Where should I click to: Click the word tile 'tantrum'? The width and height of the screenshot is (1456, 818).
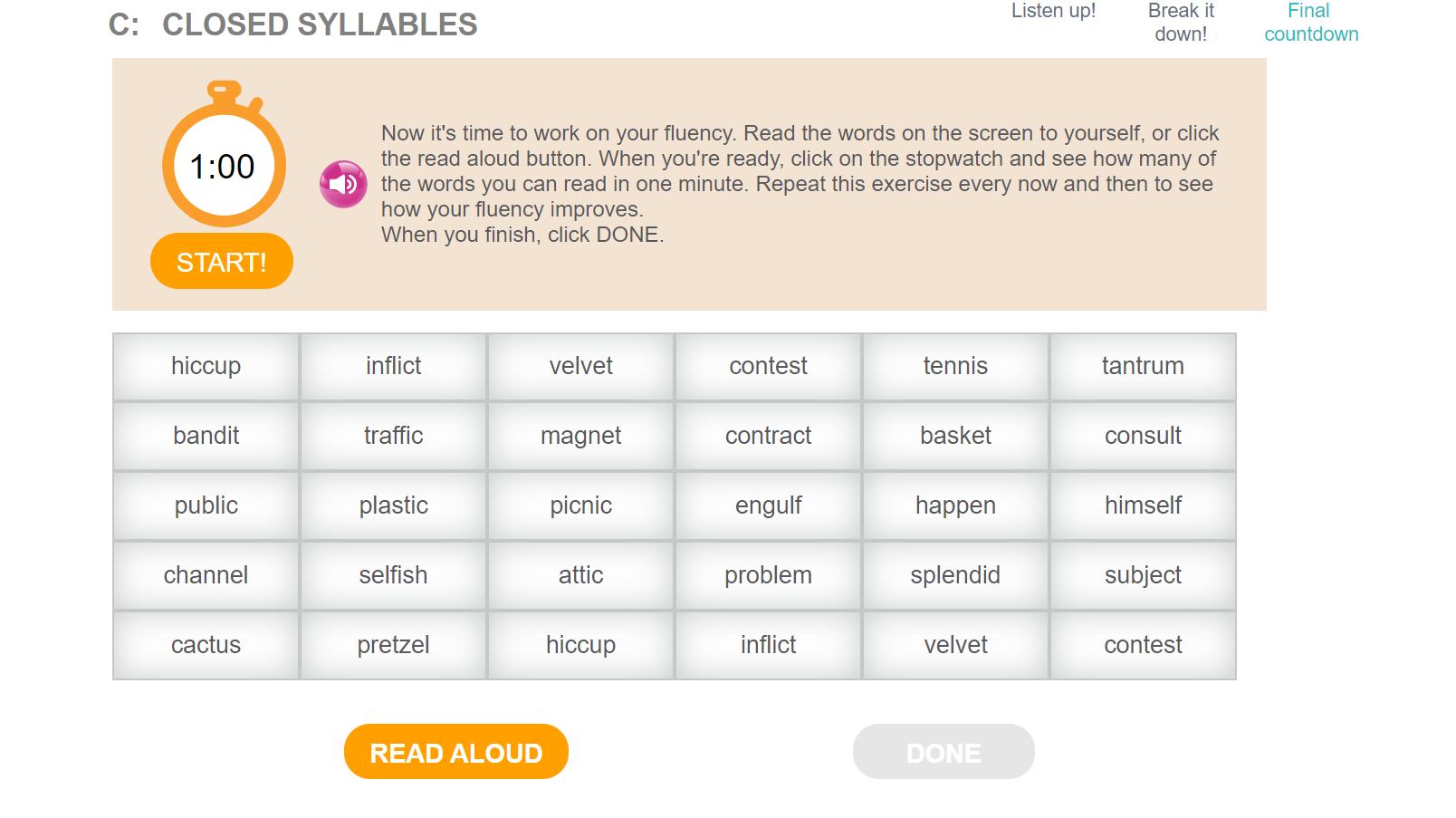tap(1143, 367)
